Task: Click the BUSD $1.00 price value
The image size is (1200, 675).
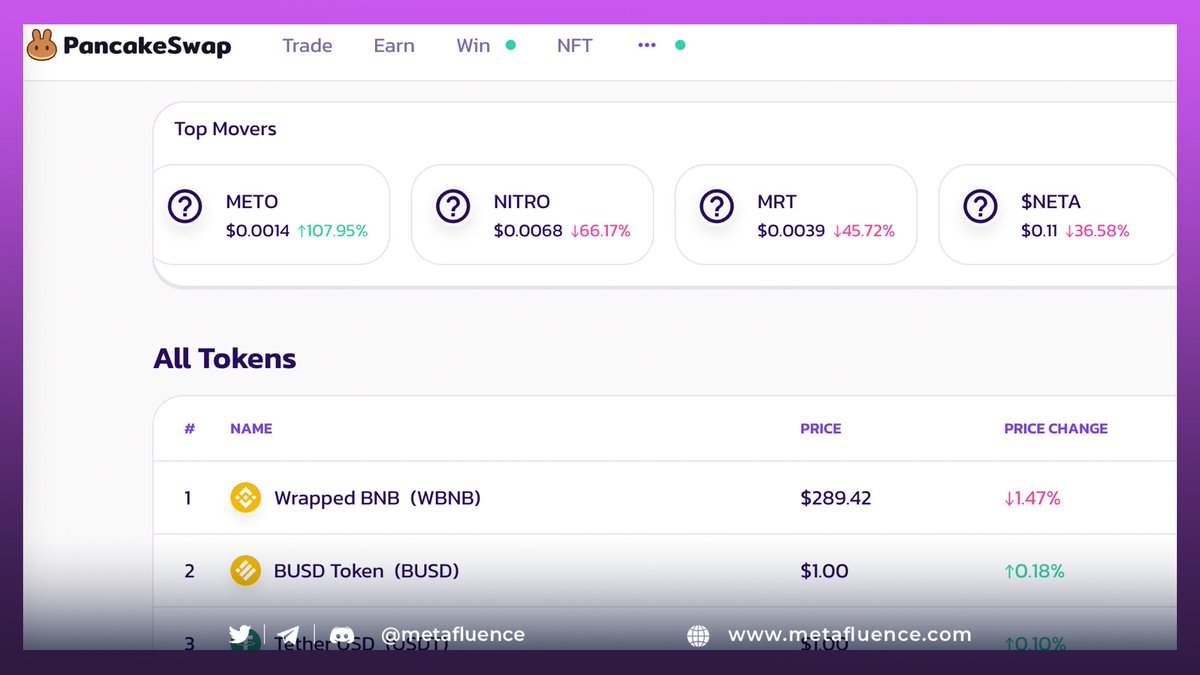Action: pos(825,571)
